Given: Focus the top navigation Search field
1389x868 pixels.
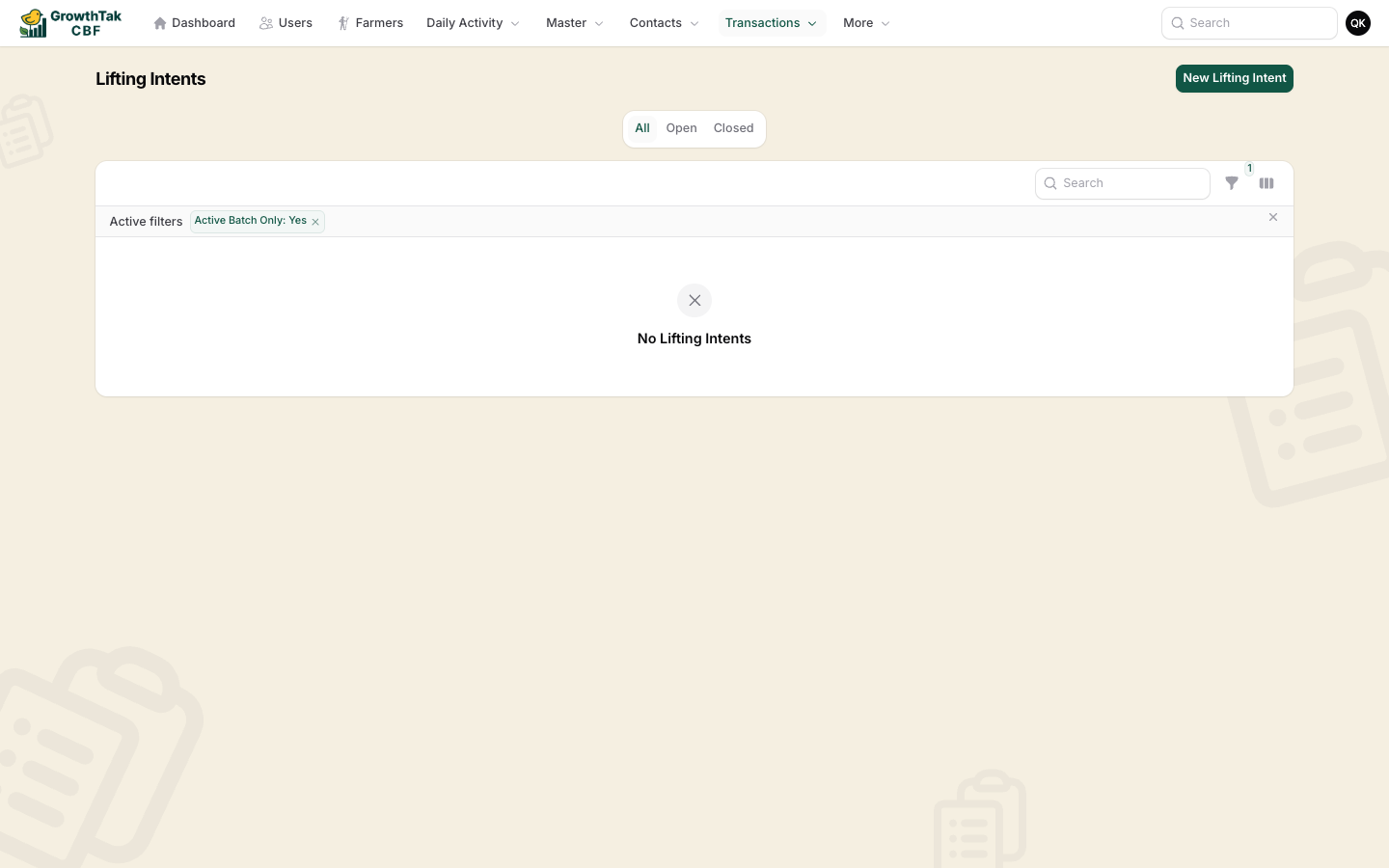Looking at the screenshot, I should click(x=1249, y=23).
